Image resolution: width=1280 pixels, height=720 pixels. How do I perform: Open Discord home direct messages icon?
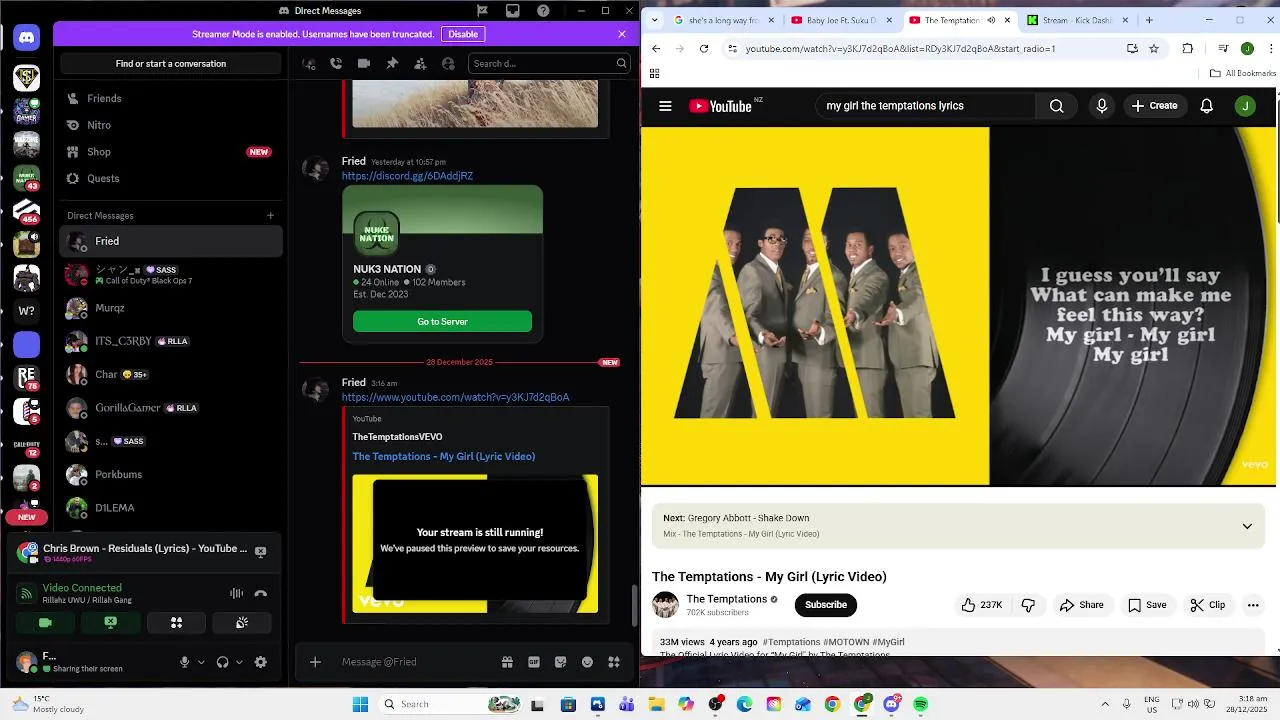[x=27, y=38]
